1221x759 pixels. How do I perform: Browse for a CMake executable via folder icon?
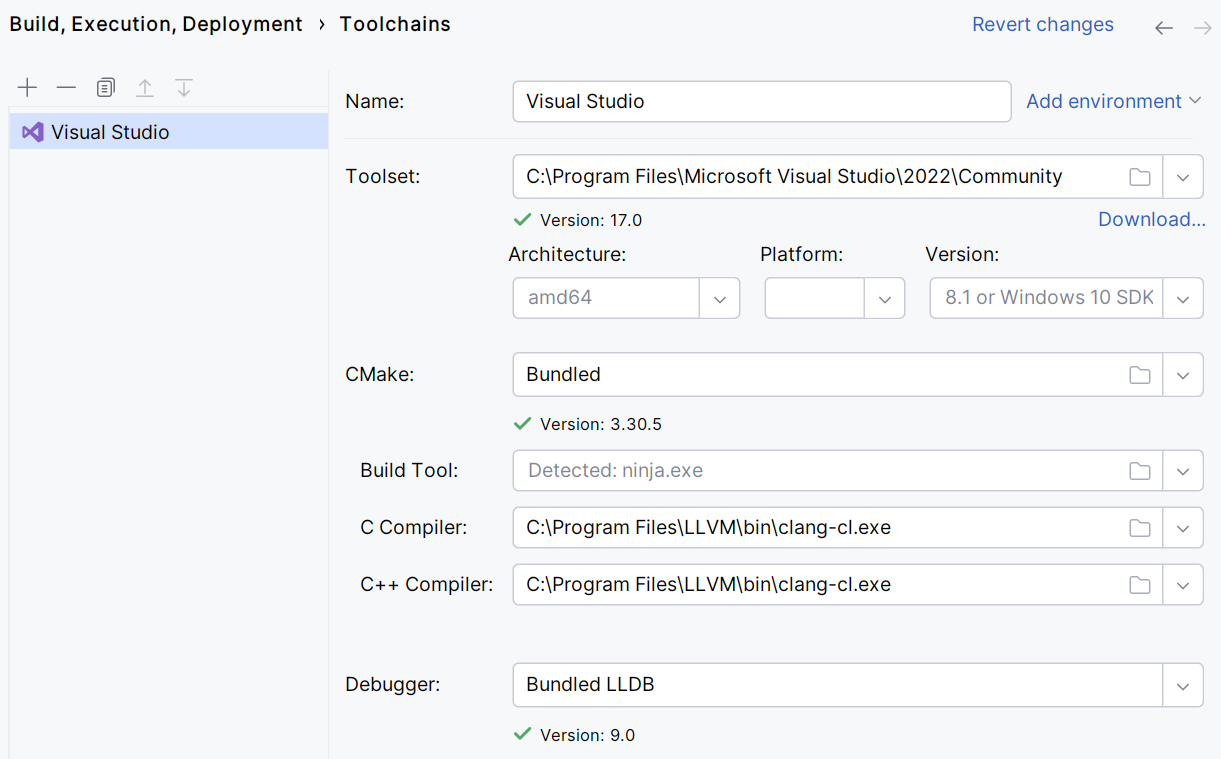coord(1140,374)
